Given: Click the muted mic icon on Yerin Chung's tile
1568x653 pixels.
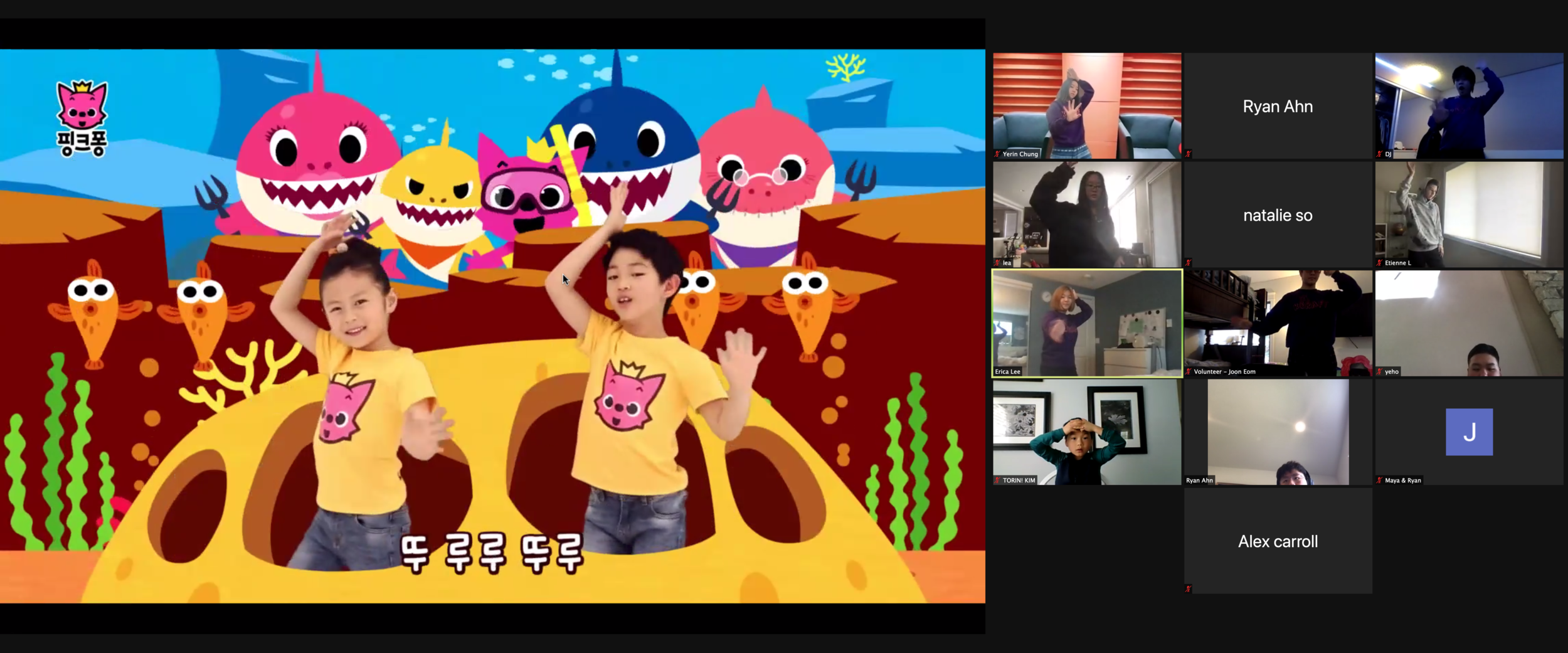Looking at the screenshot, I should click(997, 154).
